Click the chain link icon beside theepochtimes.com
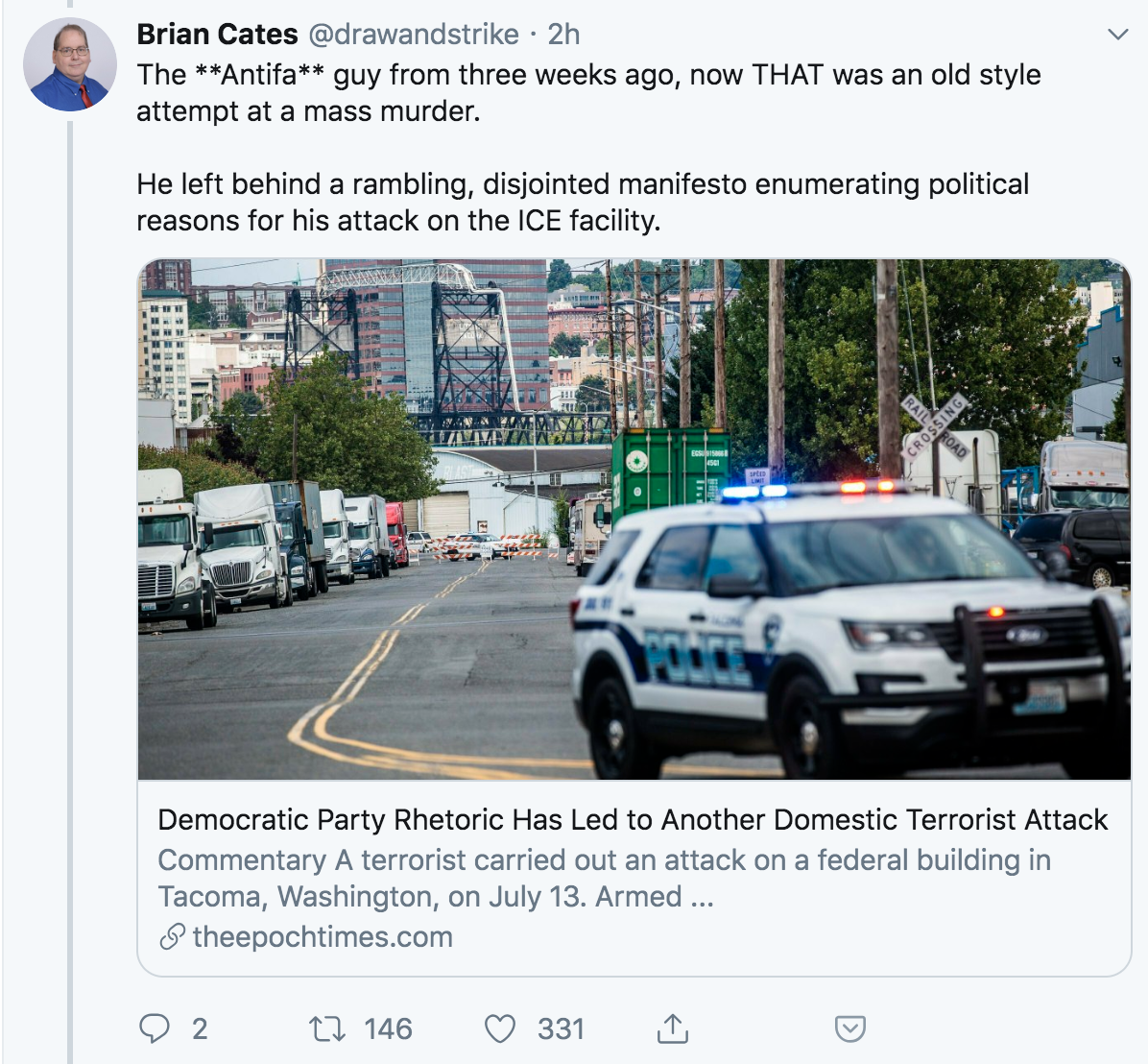 tap(172, 936)
